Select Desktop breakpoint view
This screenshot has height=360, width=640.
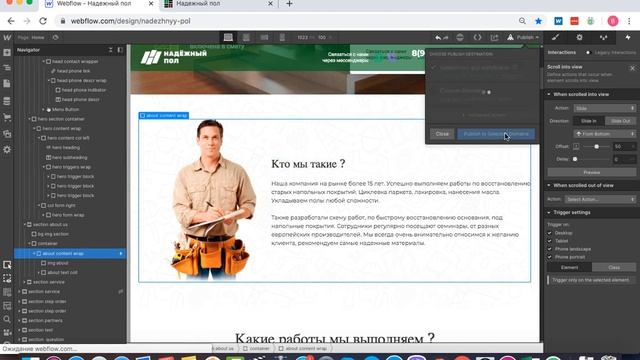pyautogui.click(x=228, y=38)
